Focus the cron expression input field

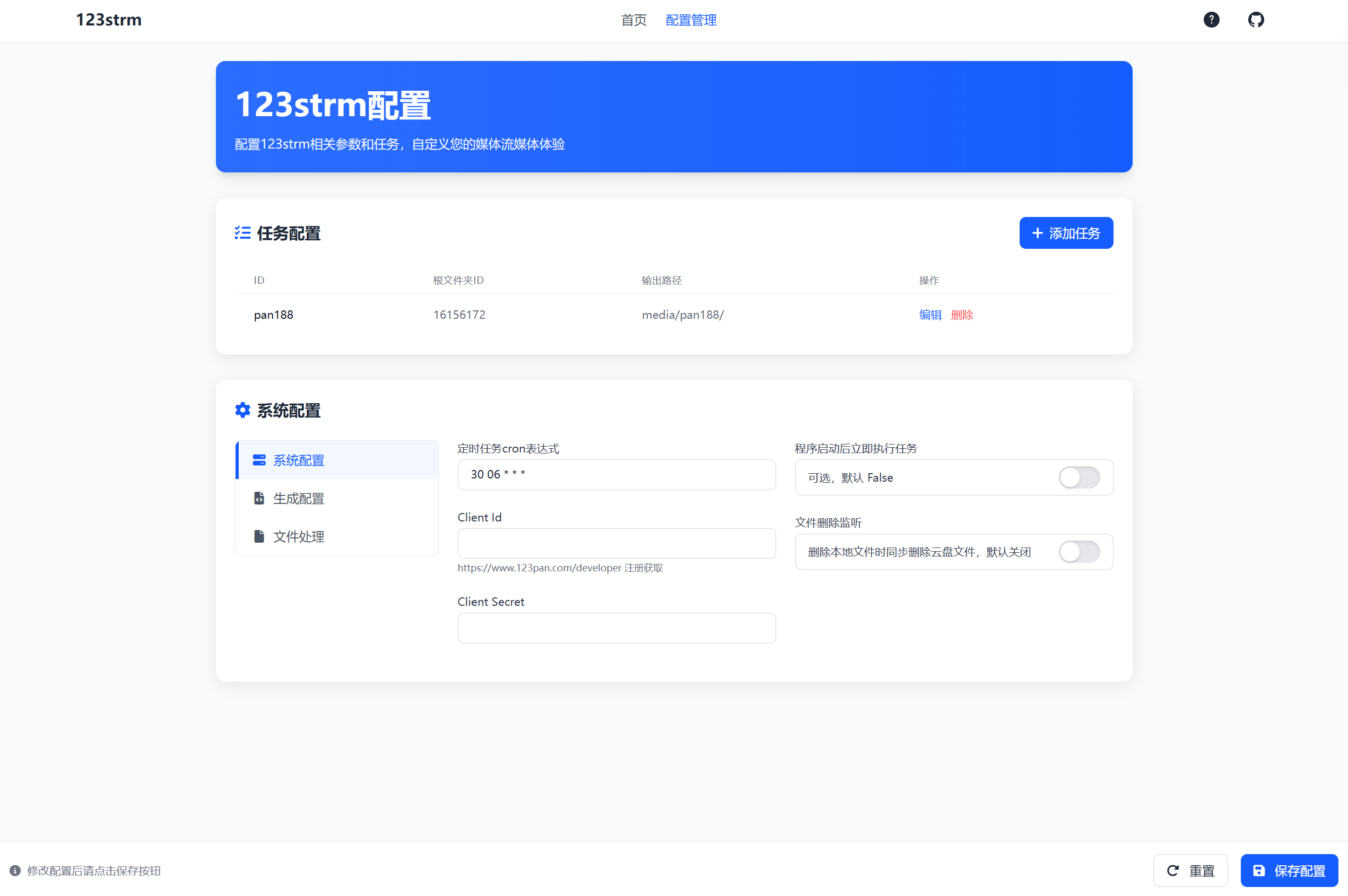pos(616,475)
